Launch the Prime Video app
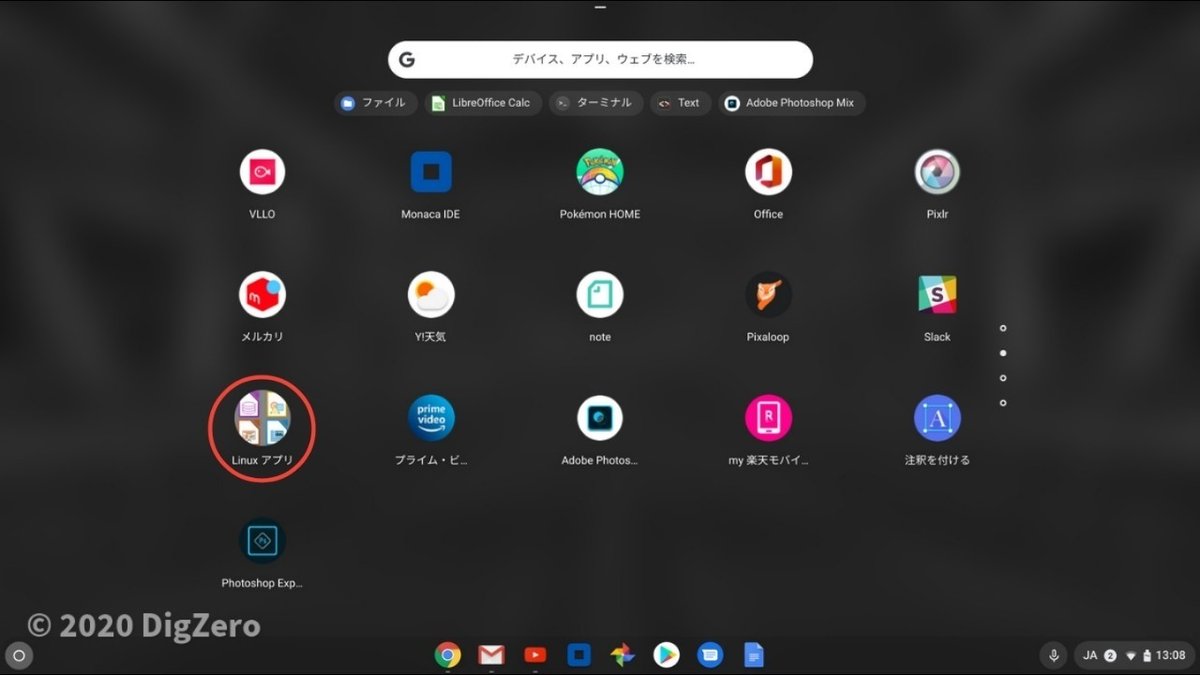This screenshot has width=1200, height=675. (x=431, y=418)
